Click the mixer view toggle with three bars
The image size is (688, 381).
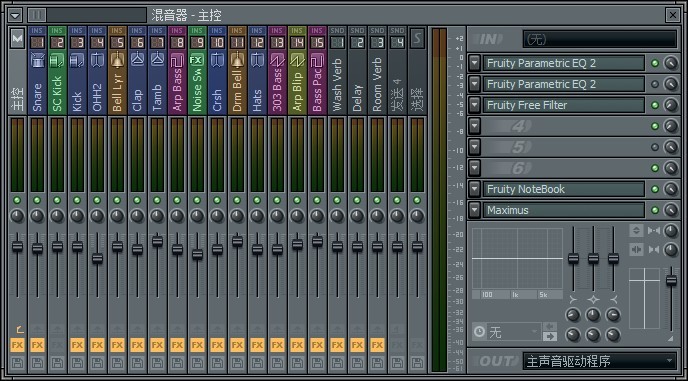(37, 15)
